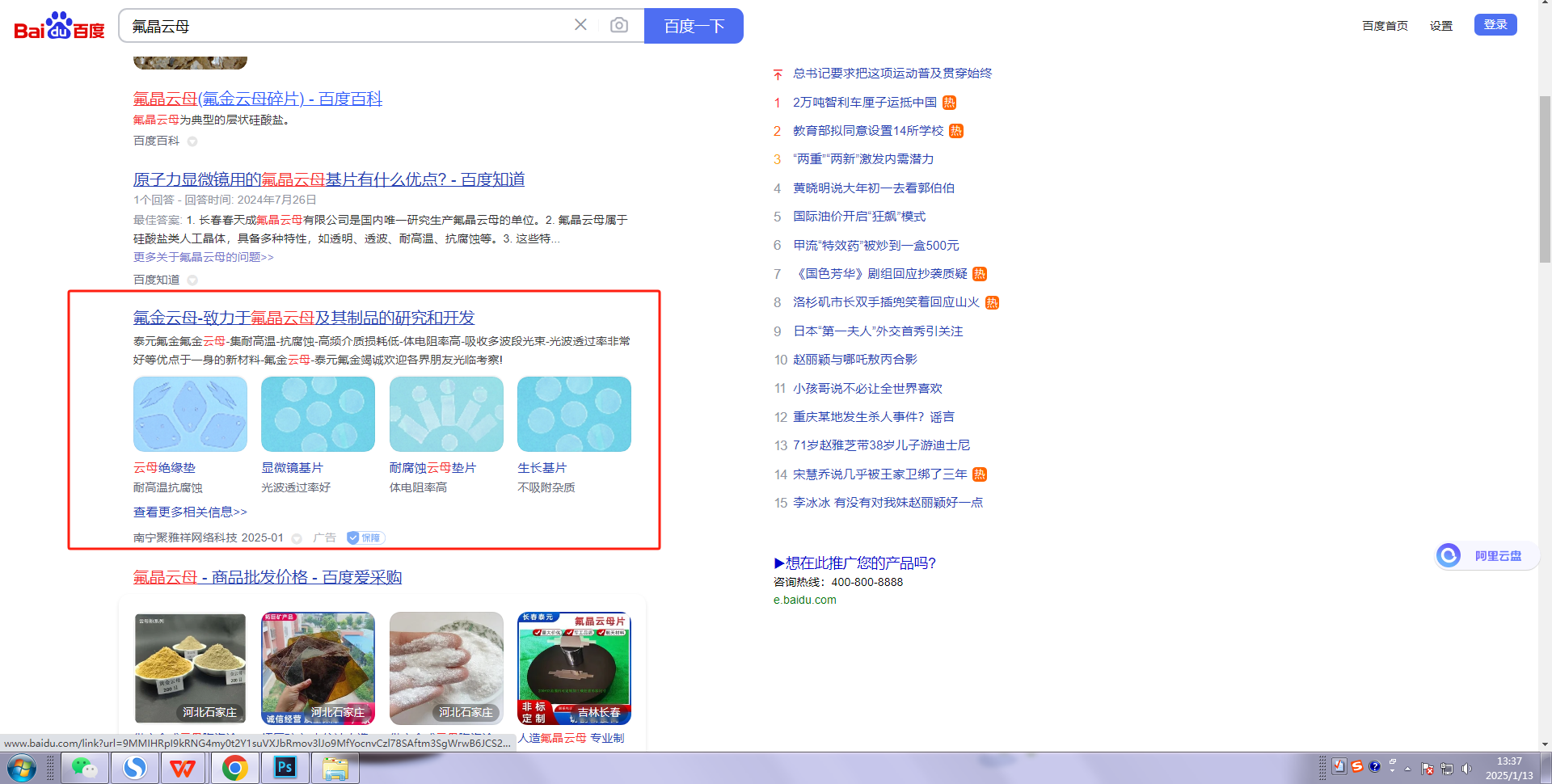Expand options beside 百度知道 source label
Screen dimensions: 1552x784
coord(192,280)
